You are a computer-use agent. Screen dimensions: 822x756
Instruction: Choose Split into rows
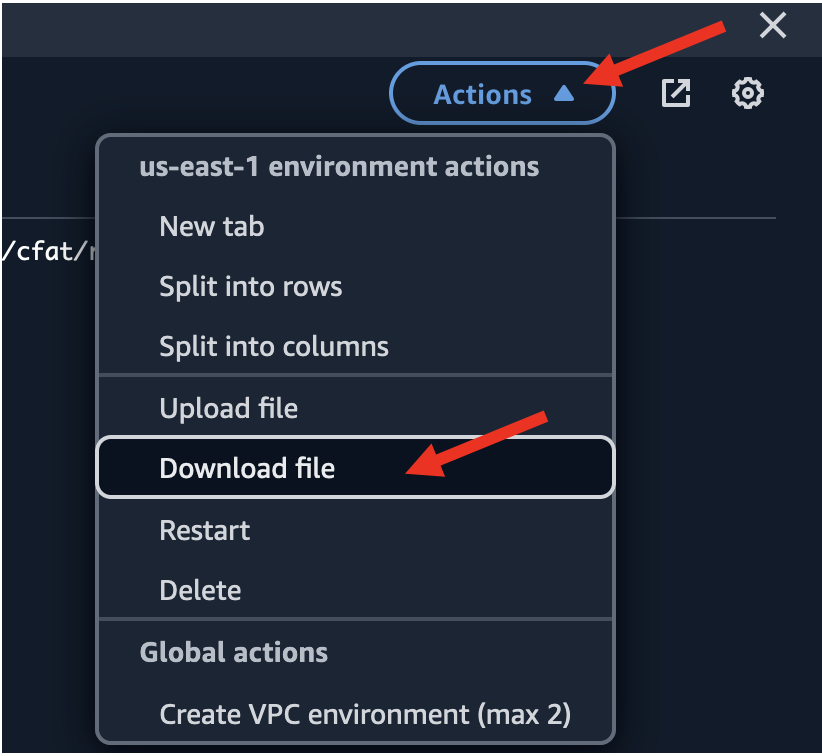[251, 287]
